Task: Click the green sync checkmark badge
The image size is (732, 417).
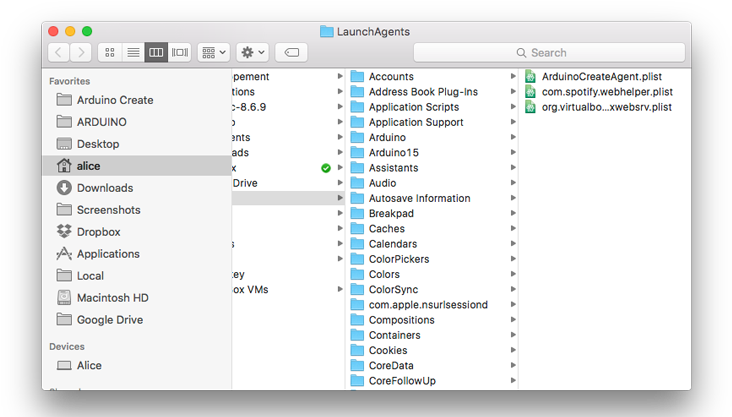Action: click(x=326, y=168)
